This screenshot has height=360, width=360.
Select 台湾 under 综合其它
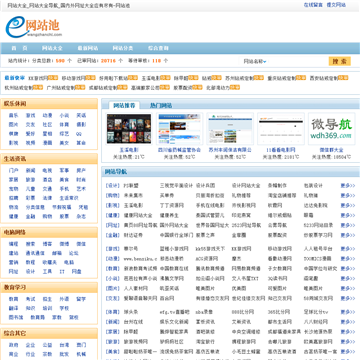(64, 345)
